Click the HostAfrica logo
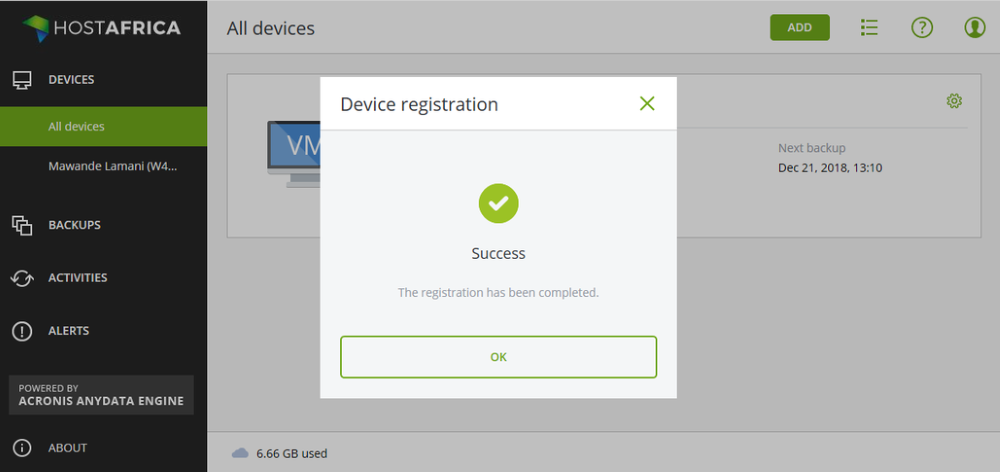The image size is (1000, 472). coord(101,27)
